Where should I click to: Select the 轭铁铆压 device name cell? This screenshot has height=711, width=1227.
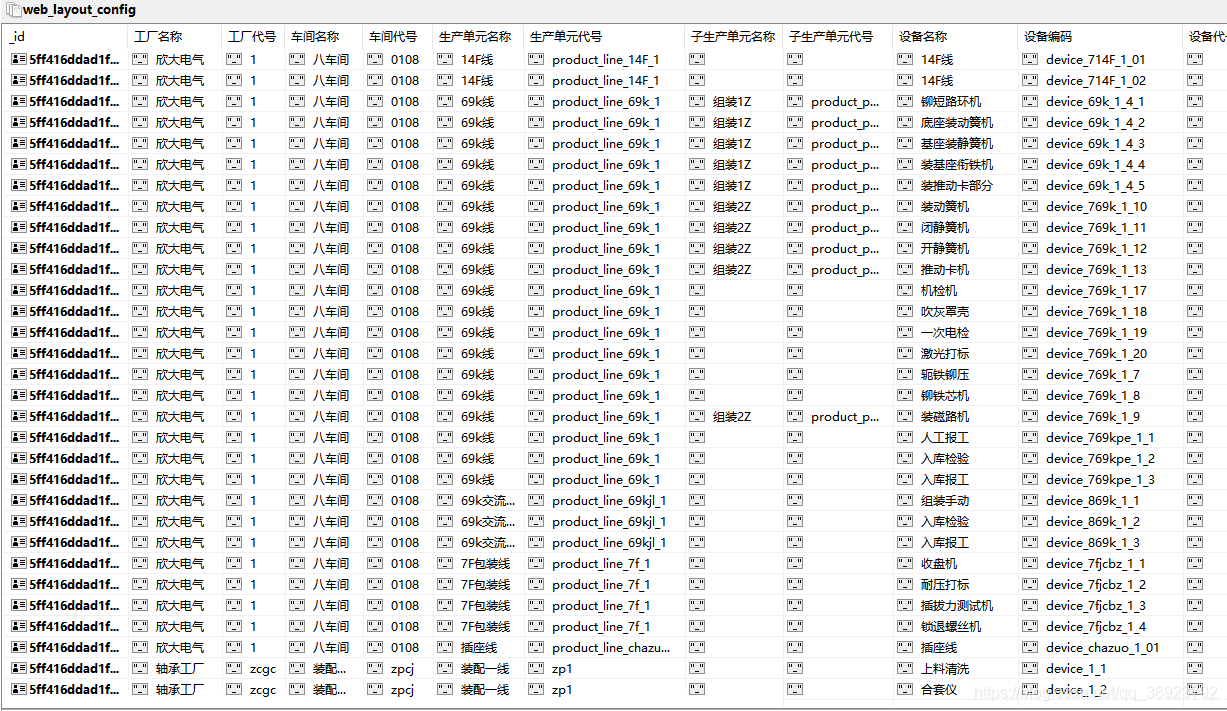[x=945, y=375]
